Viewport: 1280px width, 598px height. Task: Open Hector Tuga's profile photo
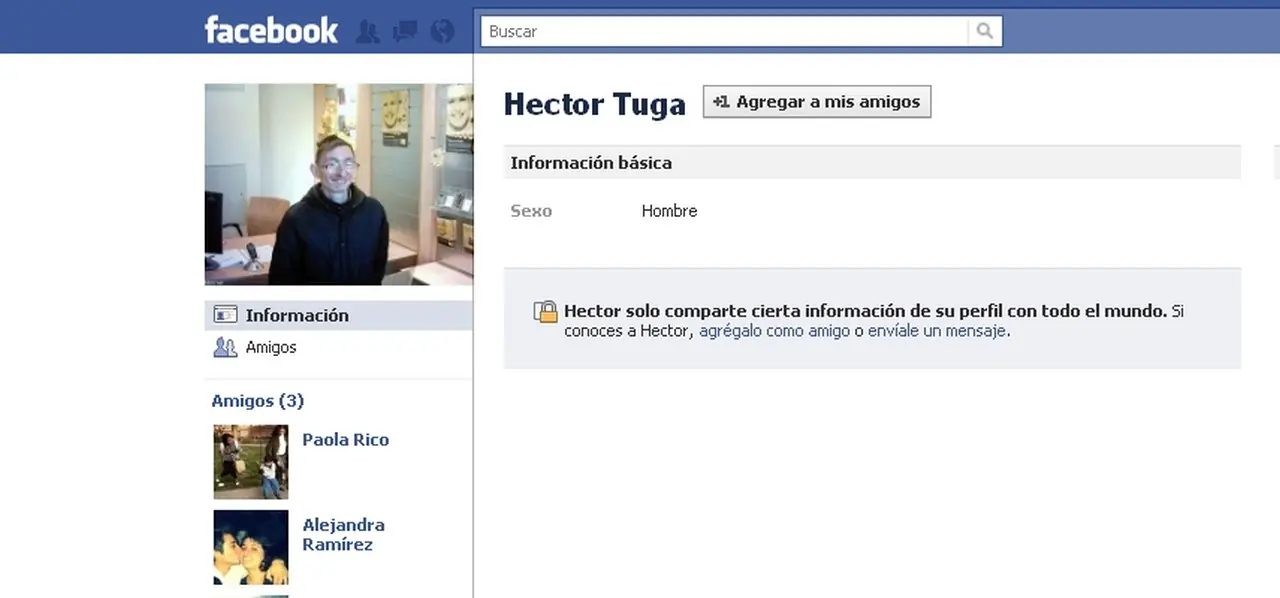[x=339, y=184]
